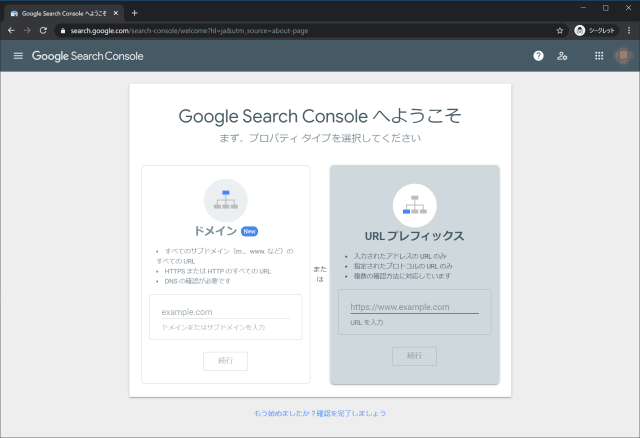Screen dimensions: 640x438
Task: Click the Google Search Console header logo
Action: pyautogui.click(x=88, y=56)
